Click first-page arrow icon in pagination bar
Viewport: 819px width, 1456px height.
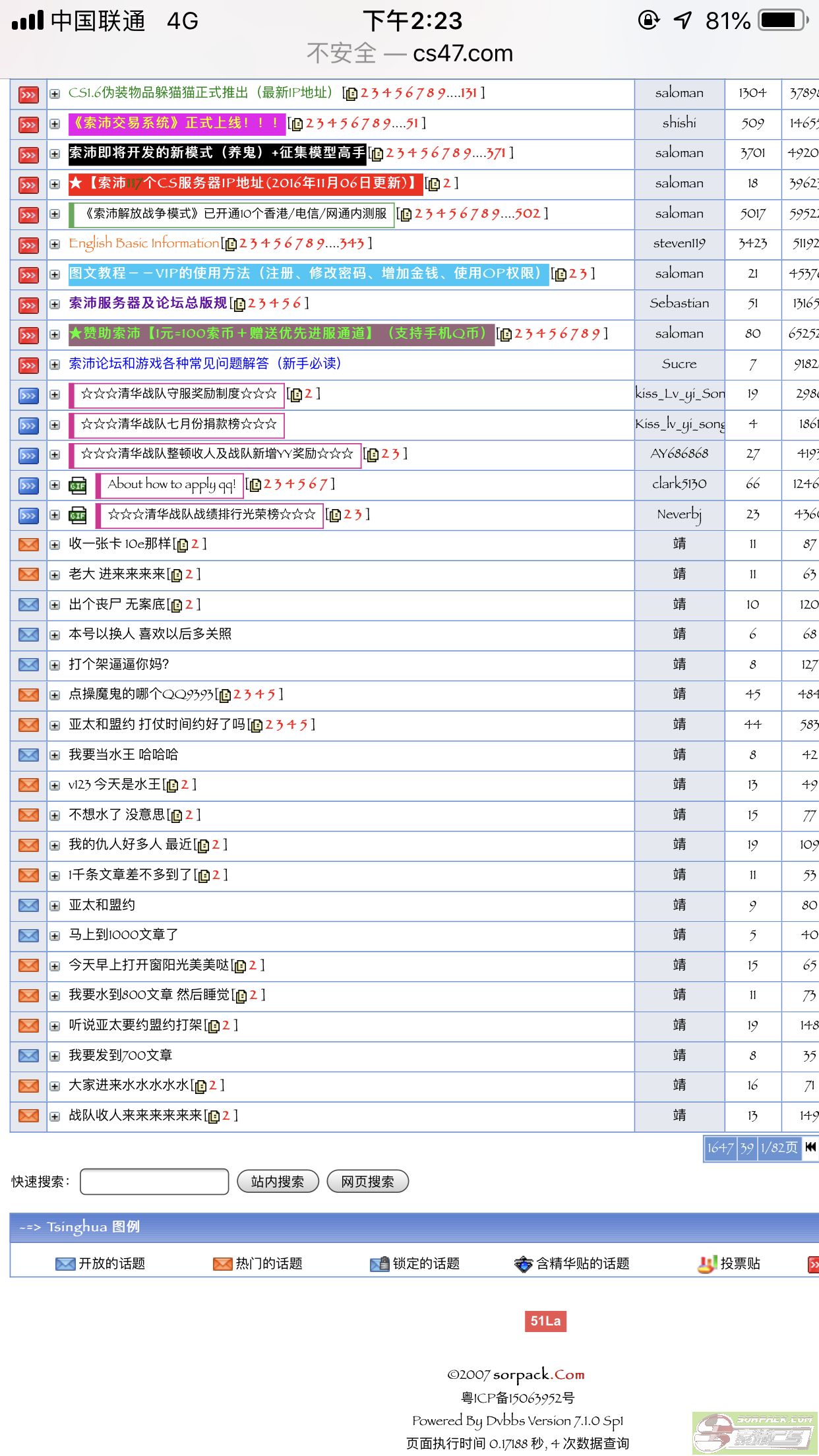(x=810, y=1147)
